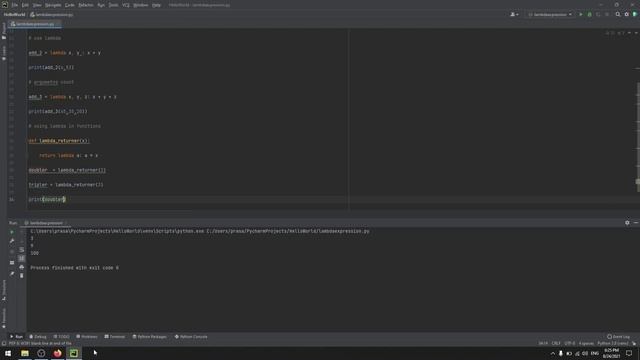Open the View menu
This screenshot has width=640, height=360.
[37, 5]
